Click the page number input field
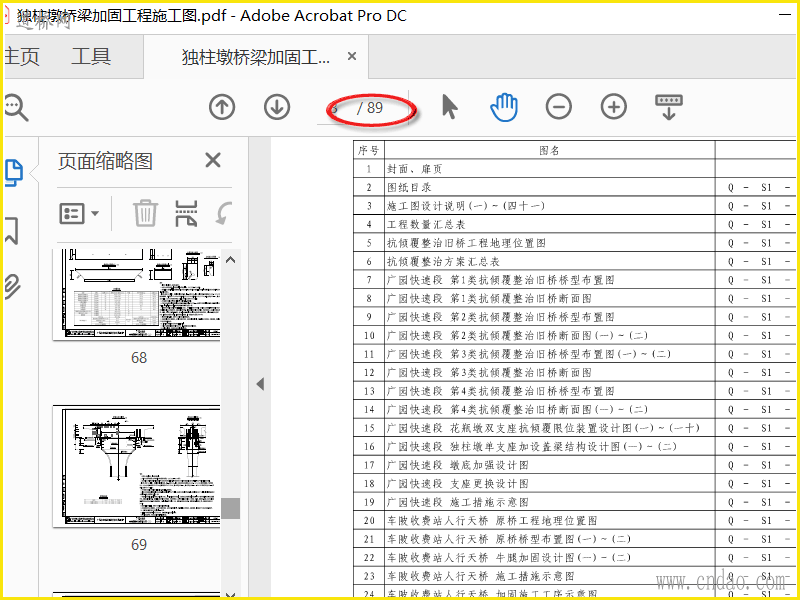The height and width of the screenshot is (600, 800). (334, 108)
